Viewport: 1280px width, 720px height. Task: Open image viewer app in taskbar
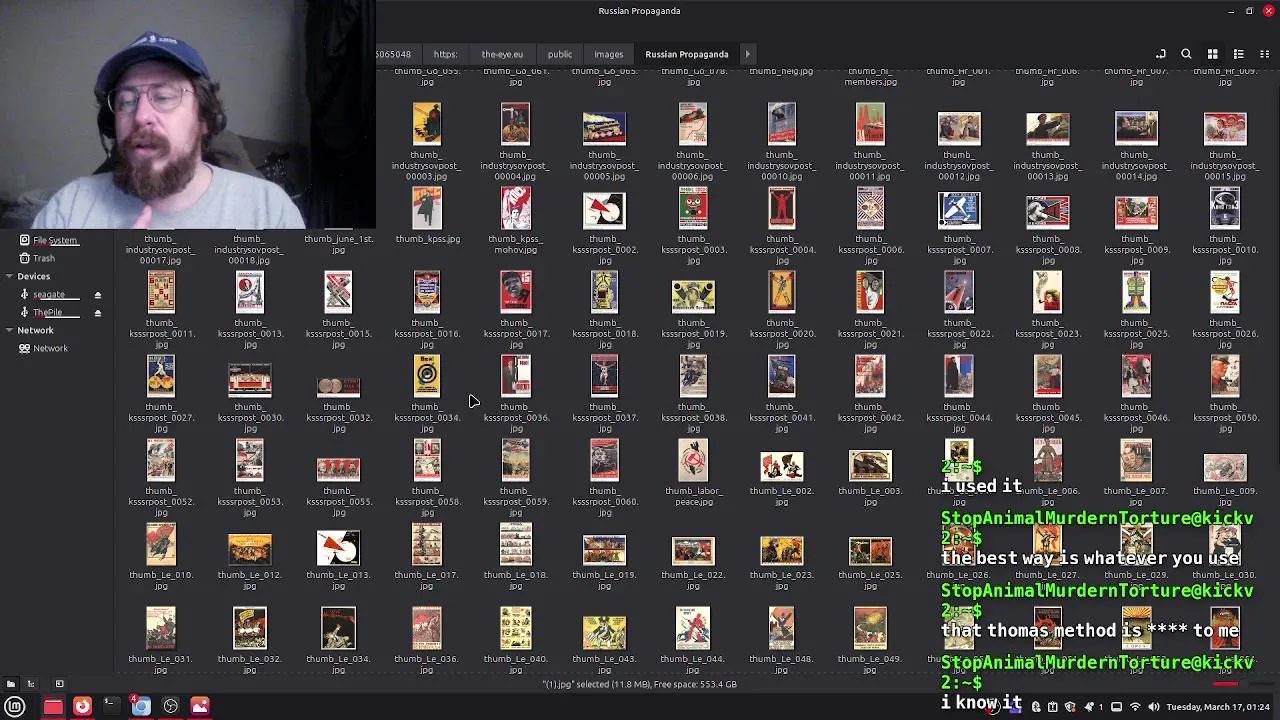pyautogui.click(x=200, y=706)
